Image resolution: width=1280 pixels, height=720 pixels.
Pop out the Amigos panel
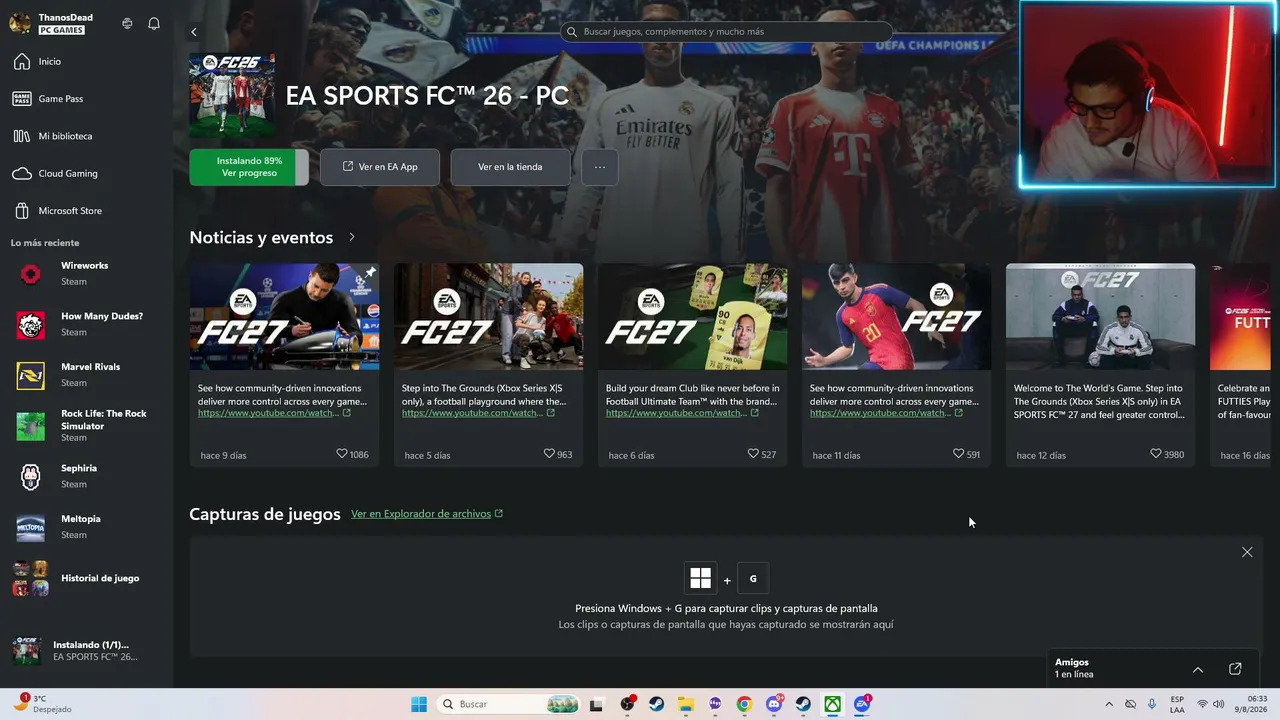point(1235,669)
